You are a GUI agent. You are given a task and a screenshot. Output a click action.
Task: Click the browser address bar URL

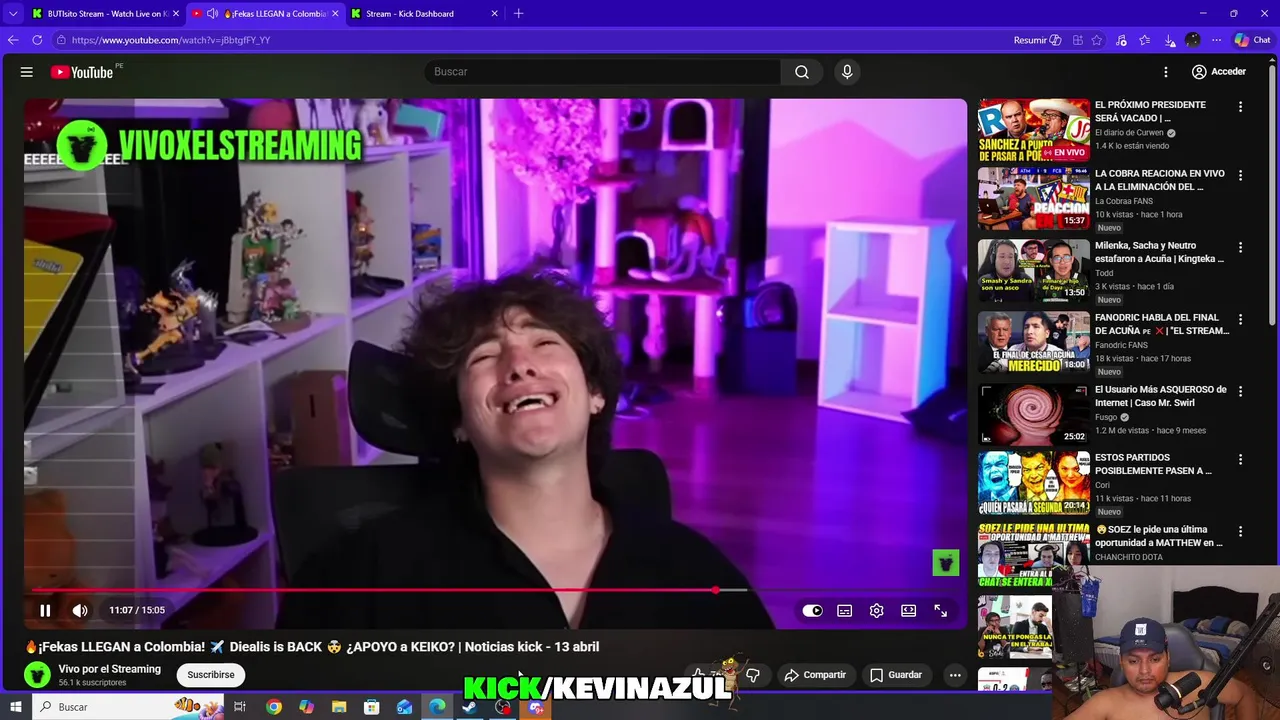pos(171,40)
